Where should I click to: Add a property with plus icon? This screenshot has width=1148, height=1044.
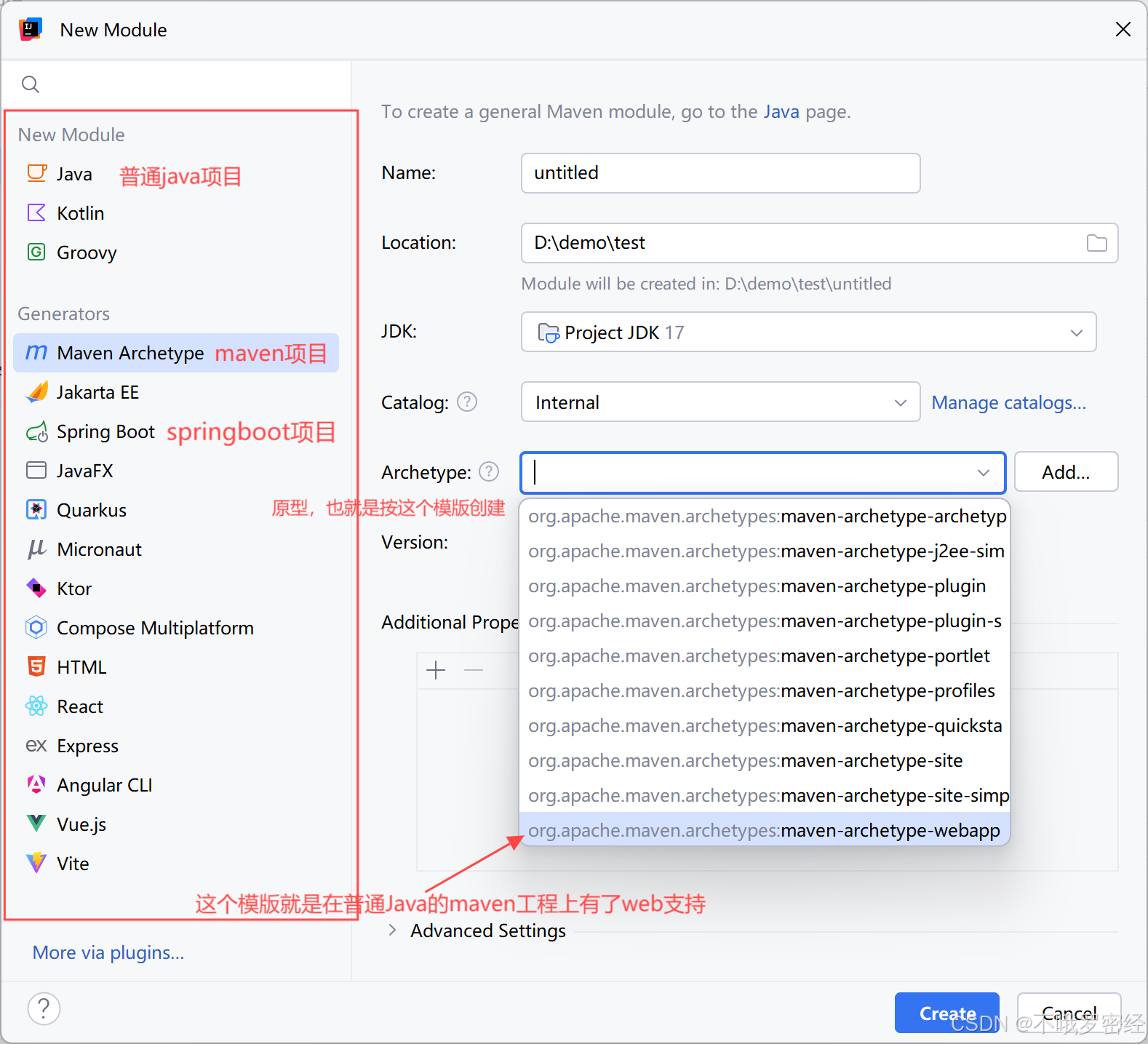point(436,670)
